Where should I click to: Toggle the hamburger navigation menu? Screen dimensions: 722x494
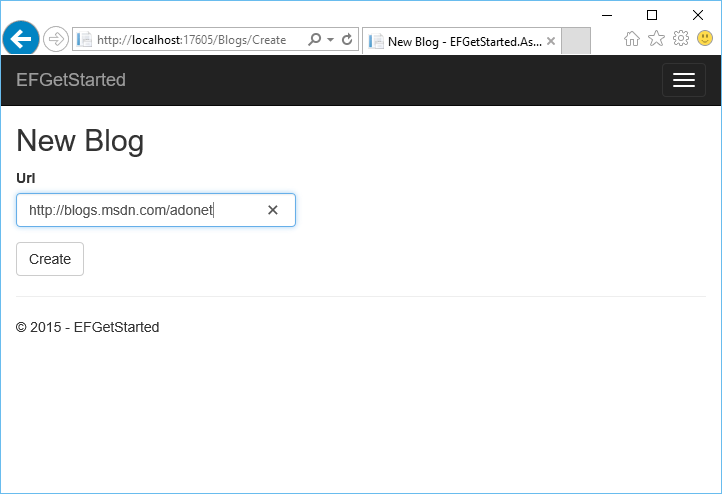[x=684, y=80]
